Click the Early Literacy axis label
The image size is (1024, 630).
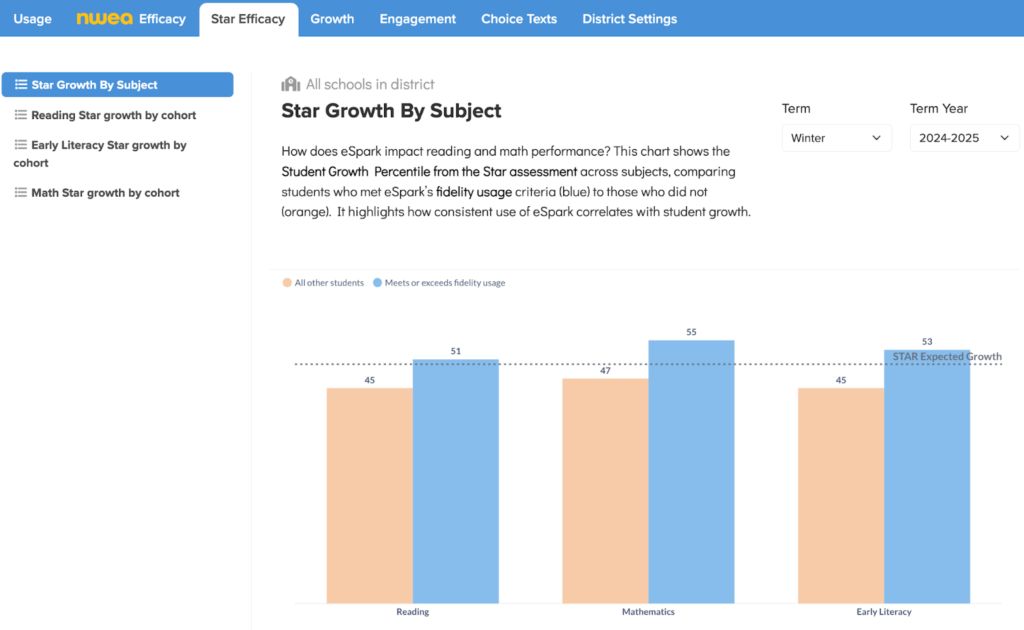point(884,612)
